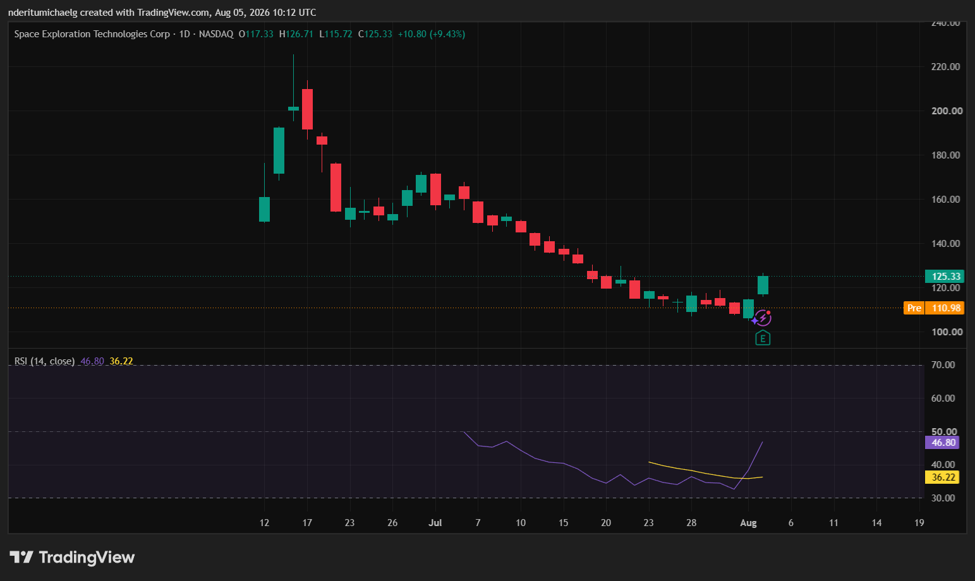
Task: Click the 14 date label on time axis
Action: (x=876, y=523)
